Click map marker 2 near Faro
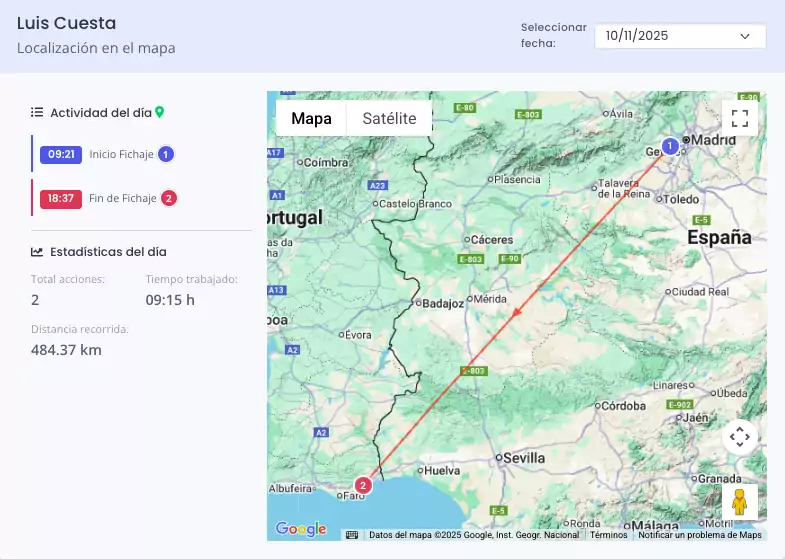 (x=363, y=486)
